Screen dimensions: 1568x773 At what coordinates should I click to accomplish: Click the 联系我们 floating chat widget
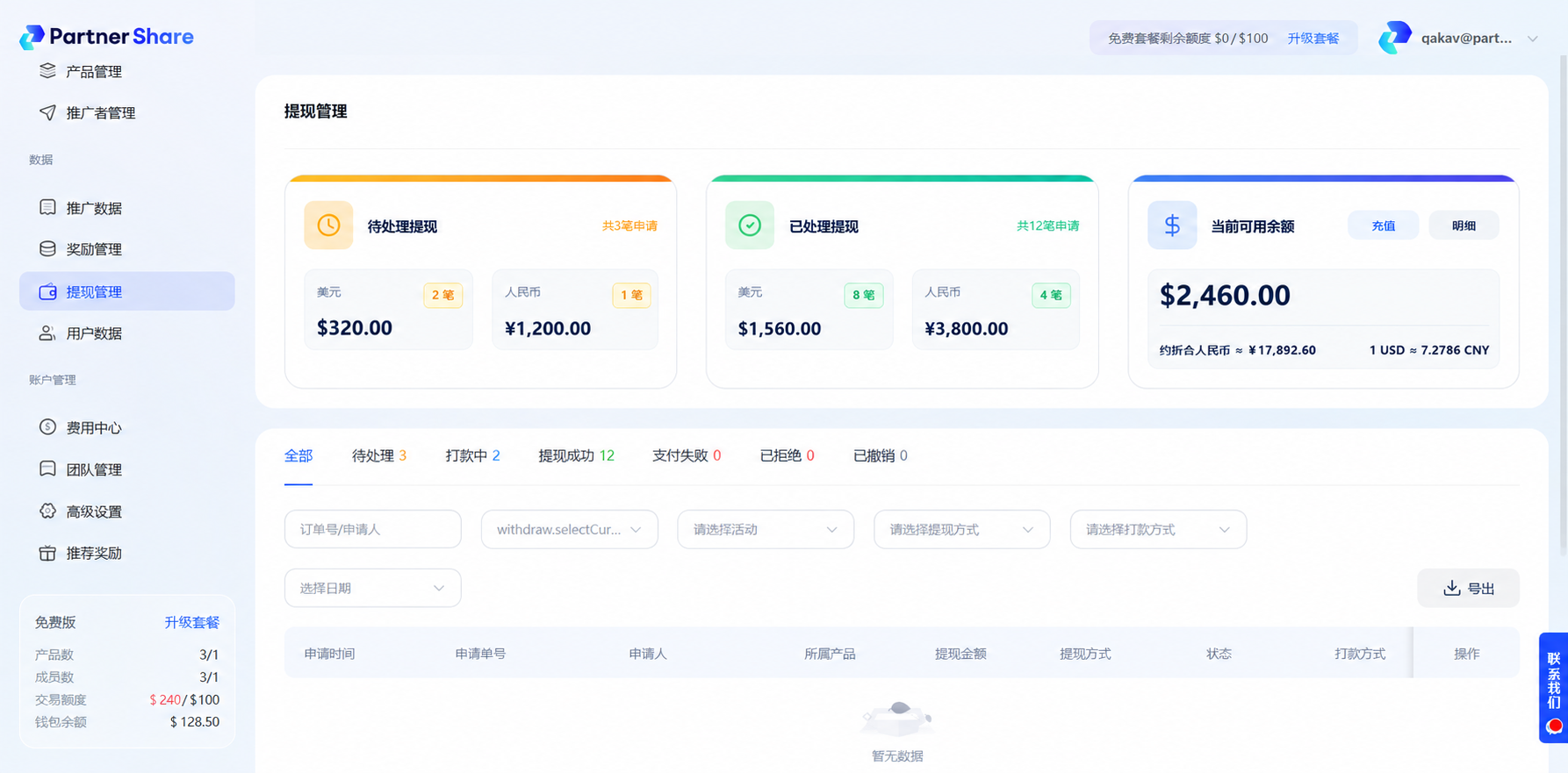(1553, 688)
